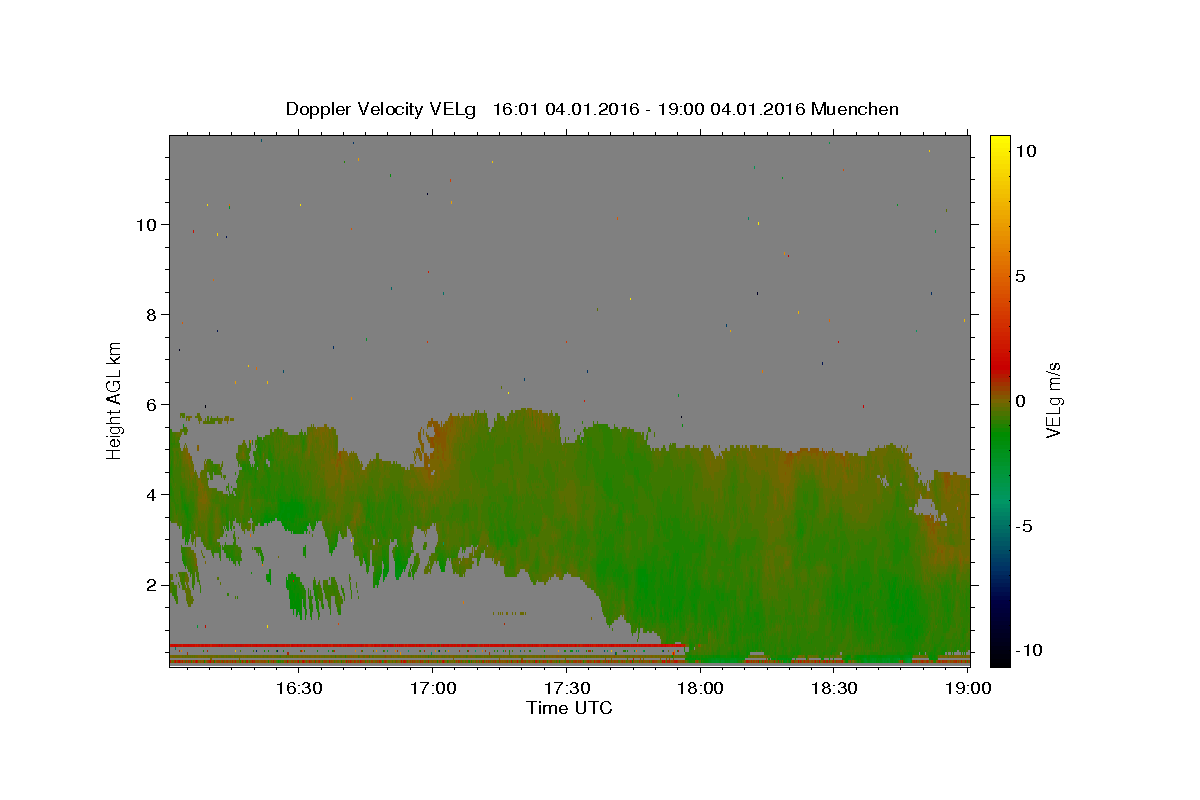Click the colorbar tick label 5
1200x800 pixels.
click(1020, 276)
